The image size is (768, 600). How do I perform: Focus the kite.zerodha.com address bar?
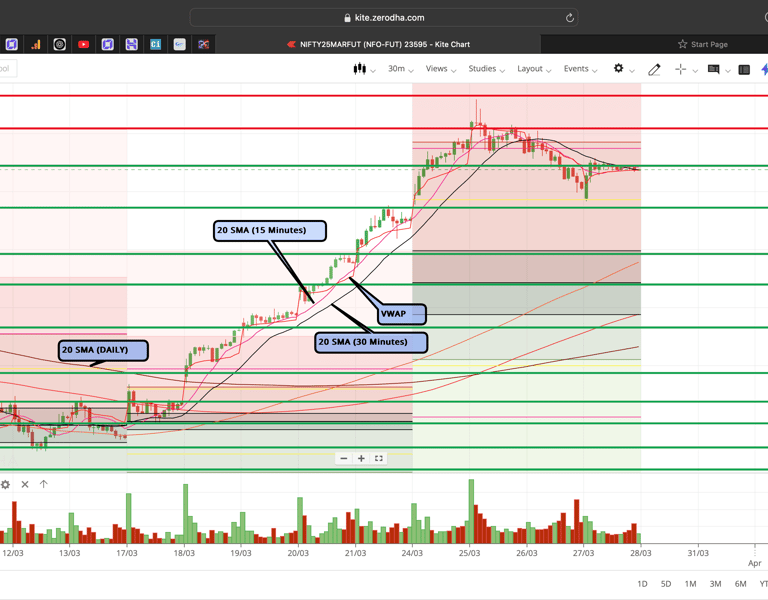pyautogui.click(x=384, y=18)
